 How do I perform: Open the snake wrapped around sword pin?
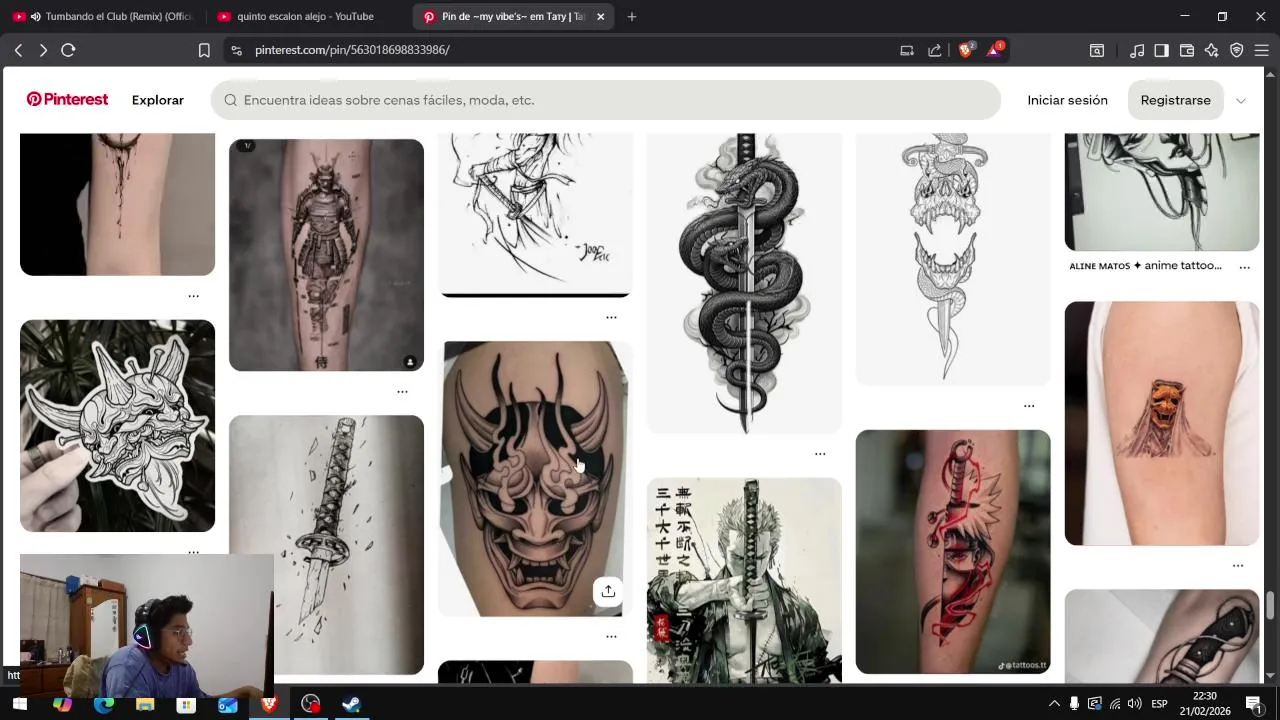tap(744, 283)
